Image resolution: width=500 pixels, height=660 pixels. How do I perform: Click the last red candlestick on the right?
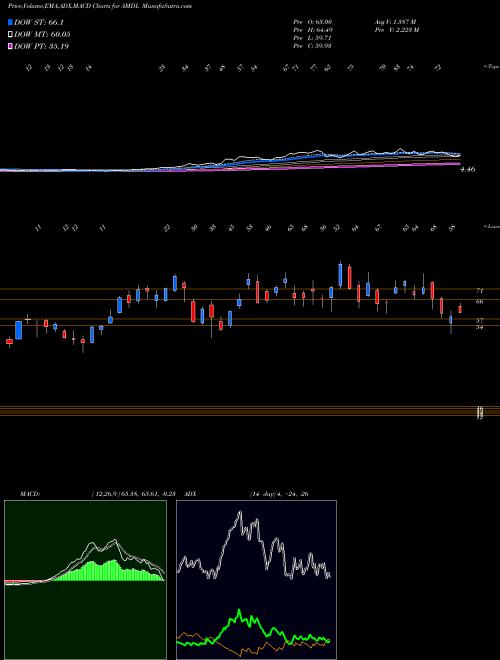point(460,309)
